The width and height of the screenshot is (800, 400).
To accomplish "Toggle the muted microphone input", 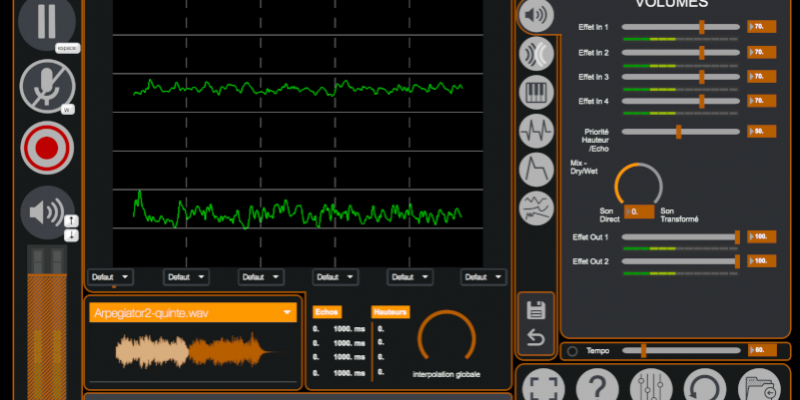I will (x=46, y=86).
